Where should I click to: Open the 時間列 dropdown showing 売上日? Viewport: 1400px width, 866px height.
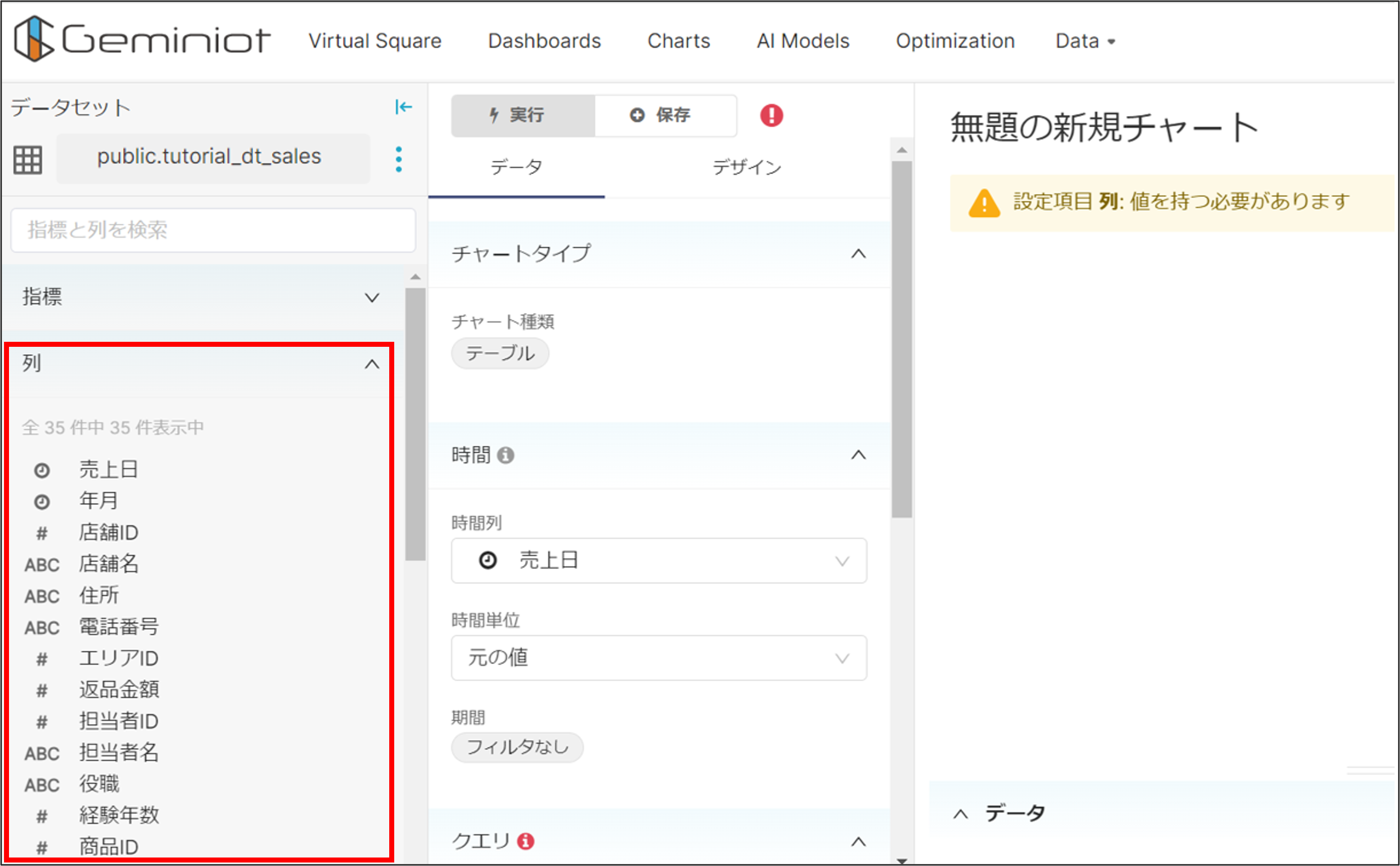pyautogui.click(x=659, y=560)
